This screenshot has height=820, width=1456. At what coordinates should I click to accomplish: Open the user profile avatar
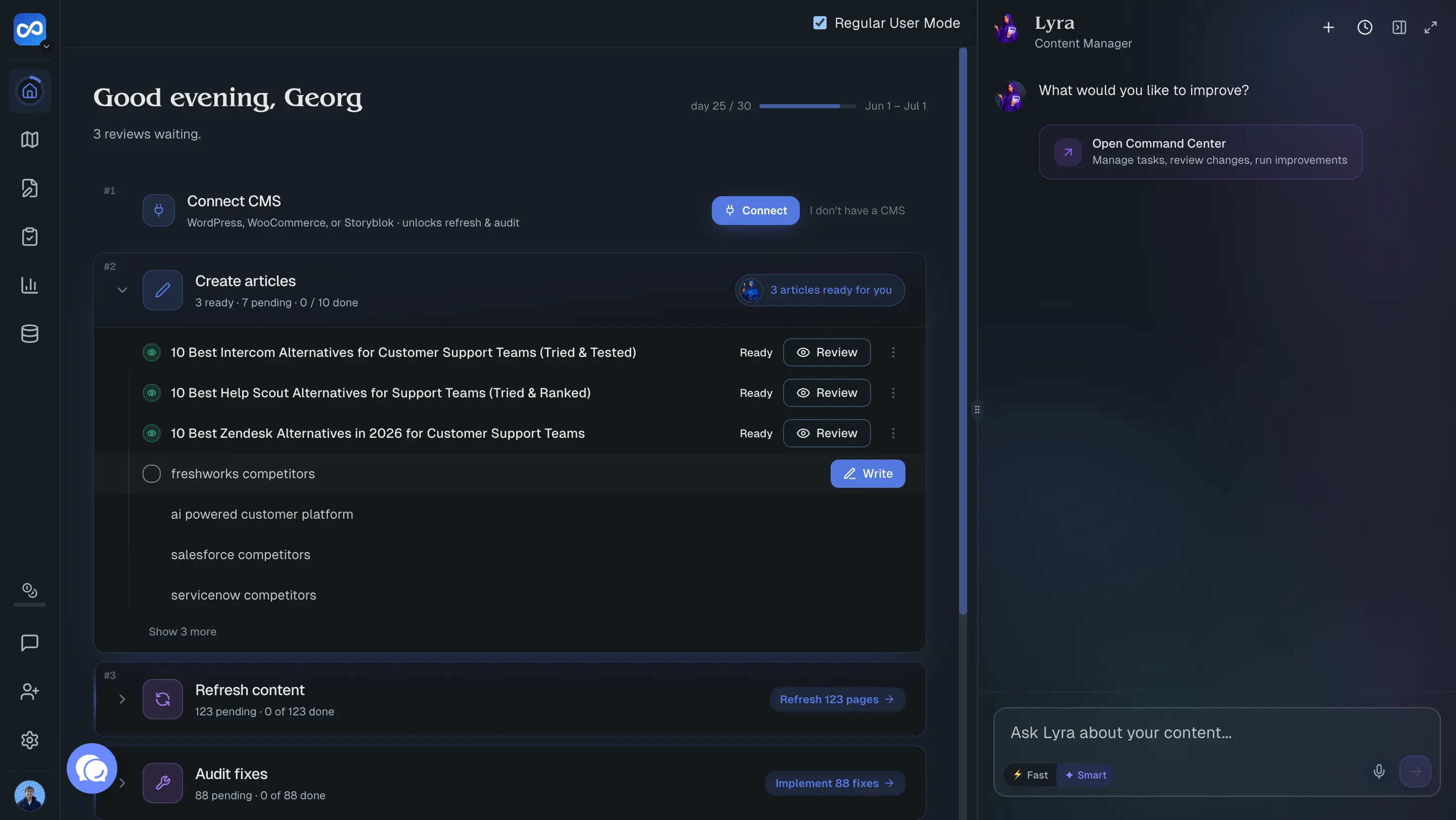click(x=30, y=795)
